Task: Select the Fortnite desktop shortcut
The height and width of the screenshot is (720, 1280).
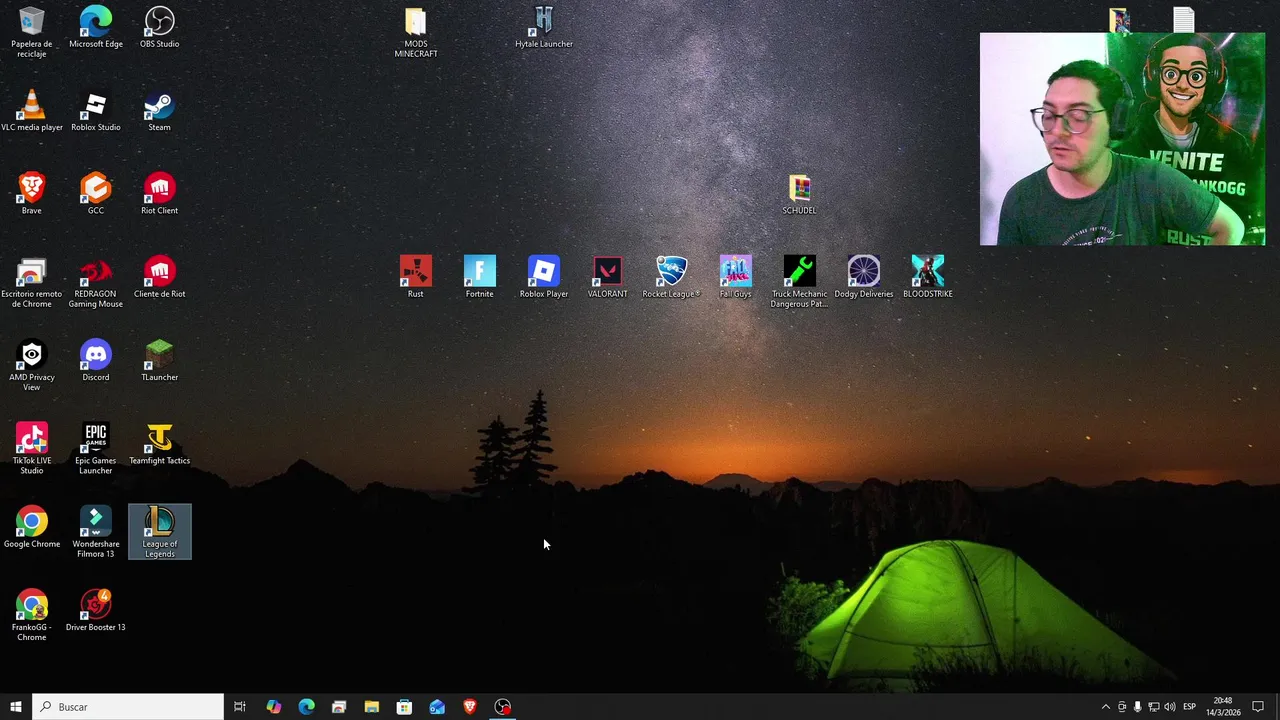Action: pyautogui.click(x=480, y=277)
